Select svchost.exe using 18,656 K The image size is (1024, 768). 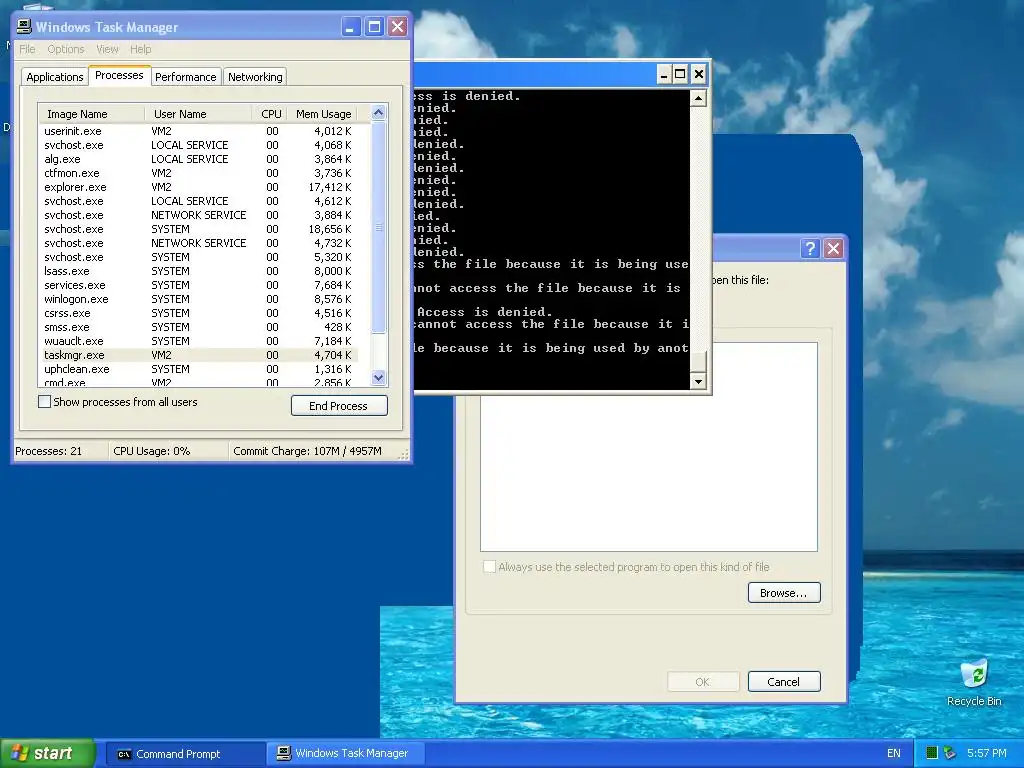click(198, 229)
